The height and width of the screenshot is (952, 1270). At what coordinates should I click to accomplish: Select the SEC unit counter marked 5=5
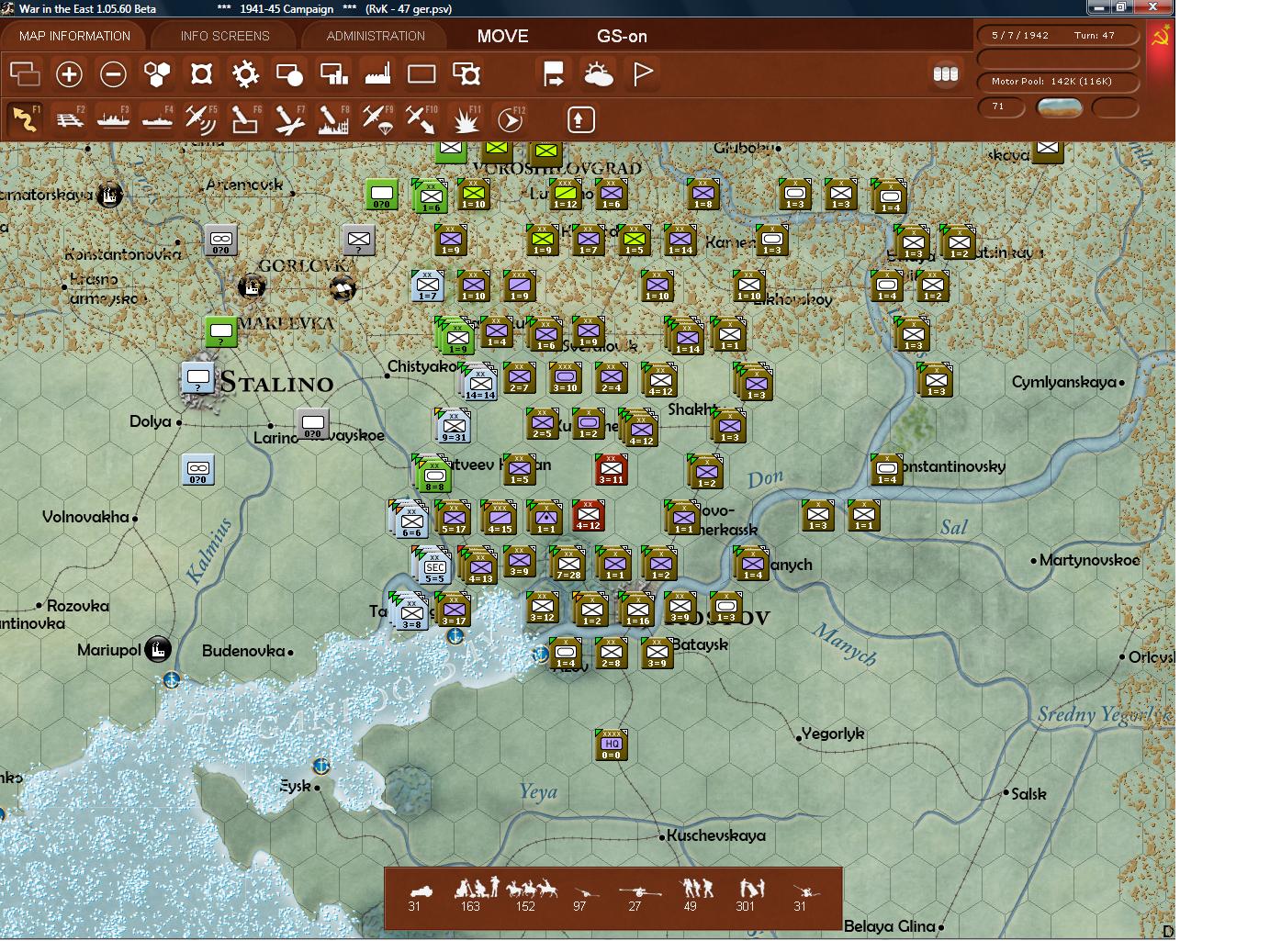pyautogui.click(x=434, y=567)
